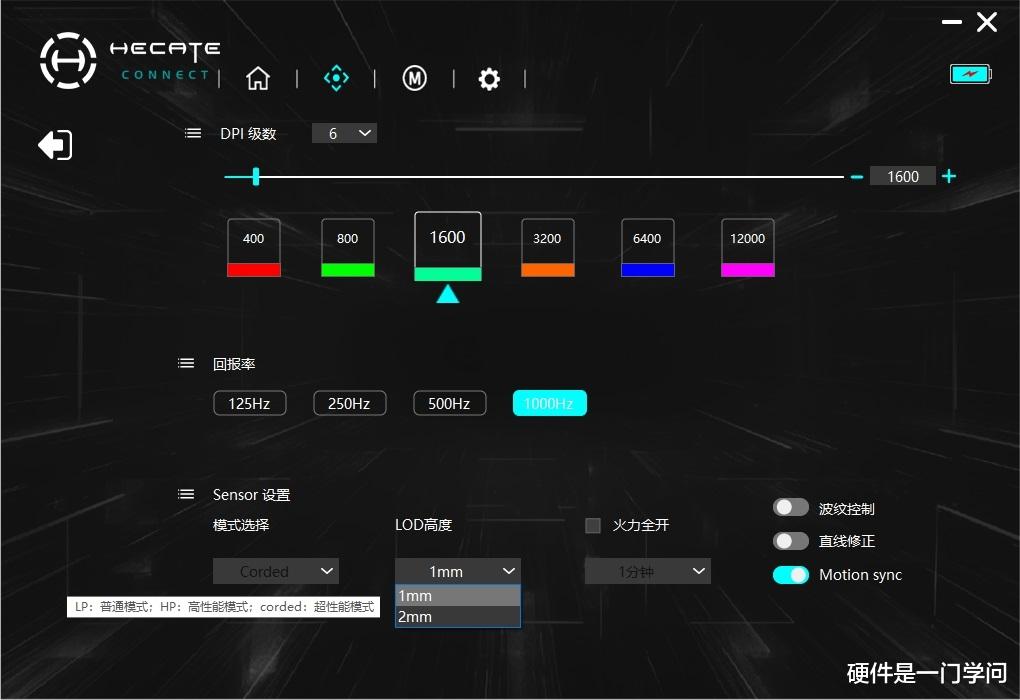
Task: Click the LP/HP/corded mode tooltip text
Action: click(224, 607)
